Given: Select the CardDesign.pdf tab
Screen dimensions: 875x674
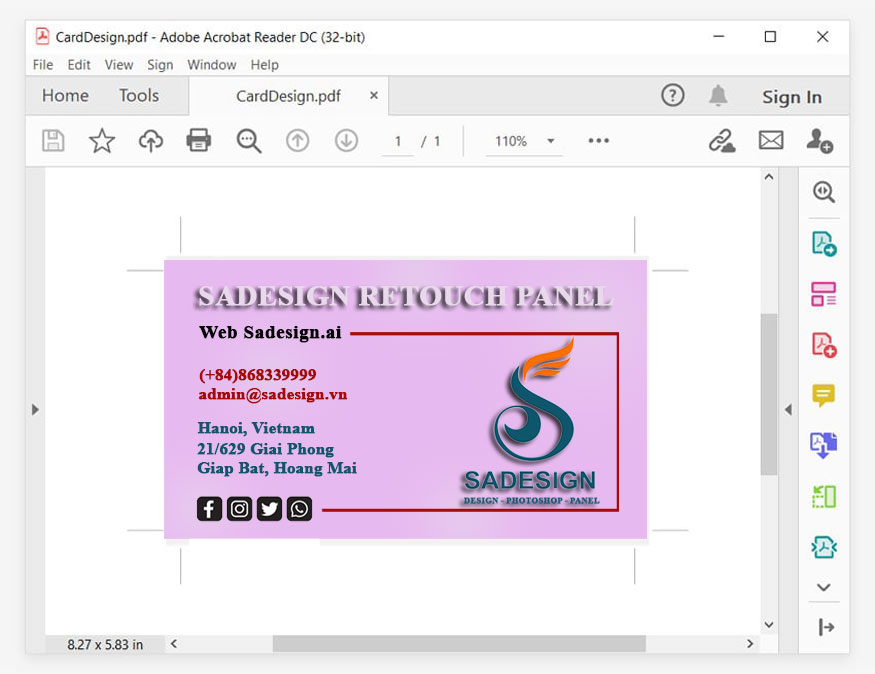Looking at the screenshot, I should coord(288,96).
